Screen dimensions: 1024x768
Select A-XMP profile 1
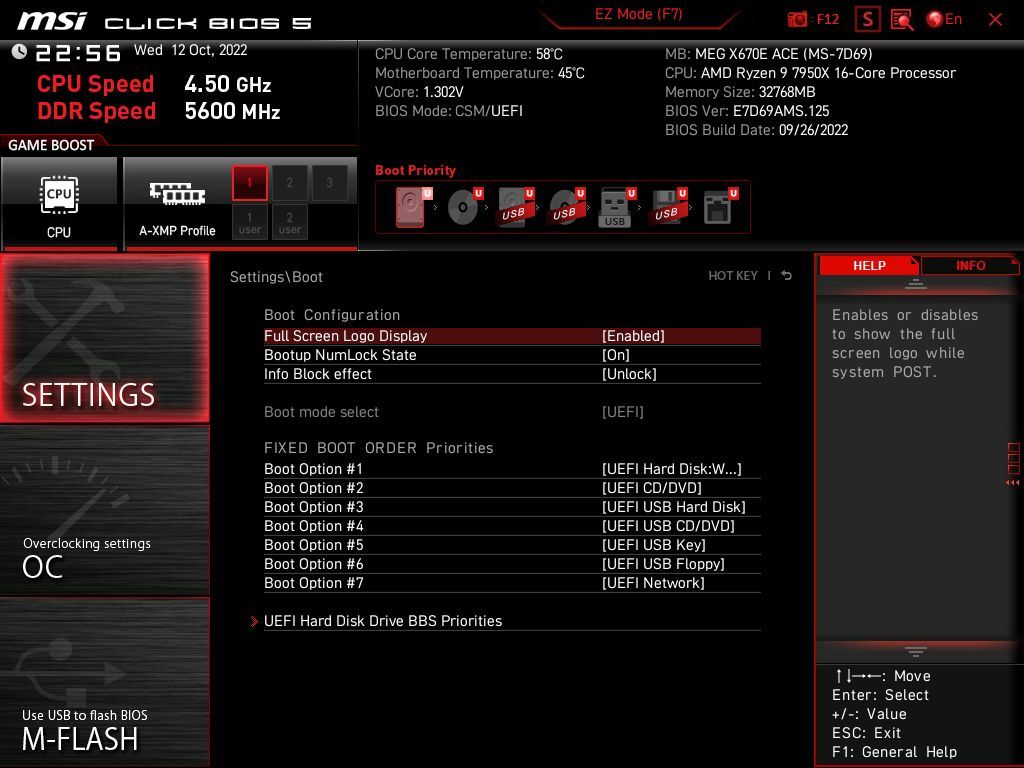tap(249, 182)
